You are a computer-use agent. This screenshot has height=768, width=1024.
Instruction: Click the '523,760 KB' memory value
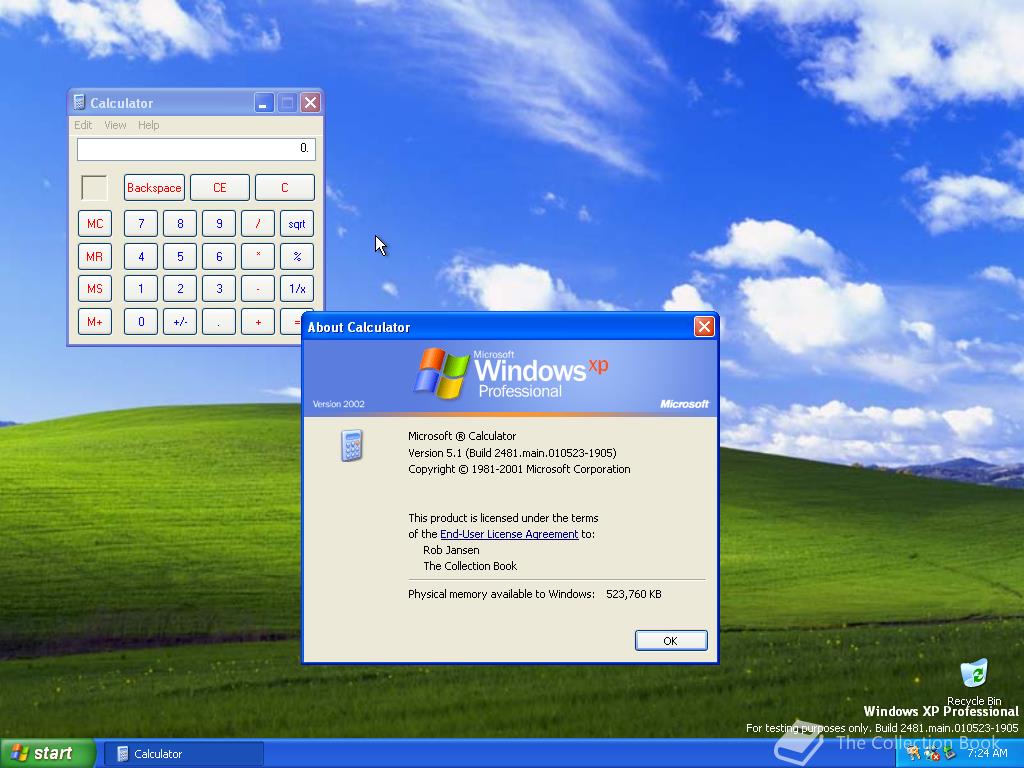coord(633,594)
